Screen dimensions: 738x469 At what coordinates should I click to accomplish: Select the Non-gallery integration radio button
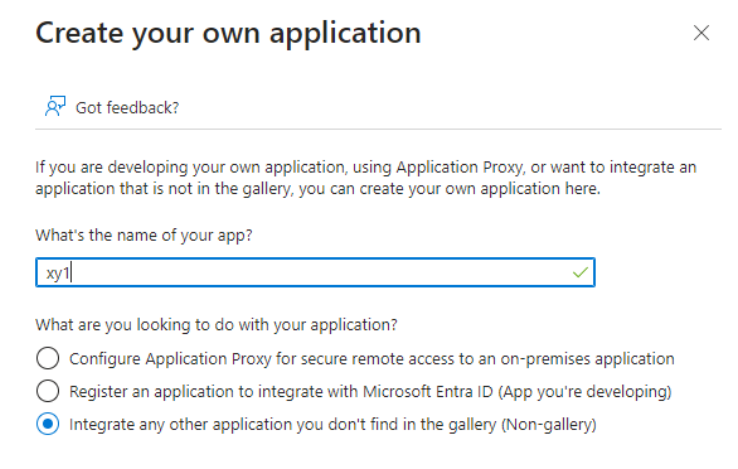[46, 424]
